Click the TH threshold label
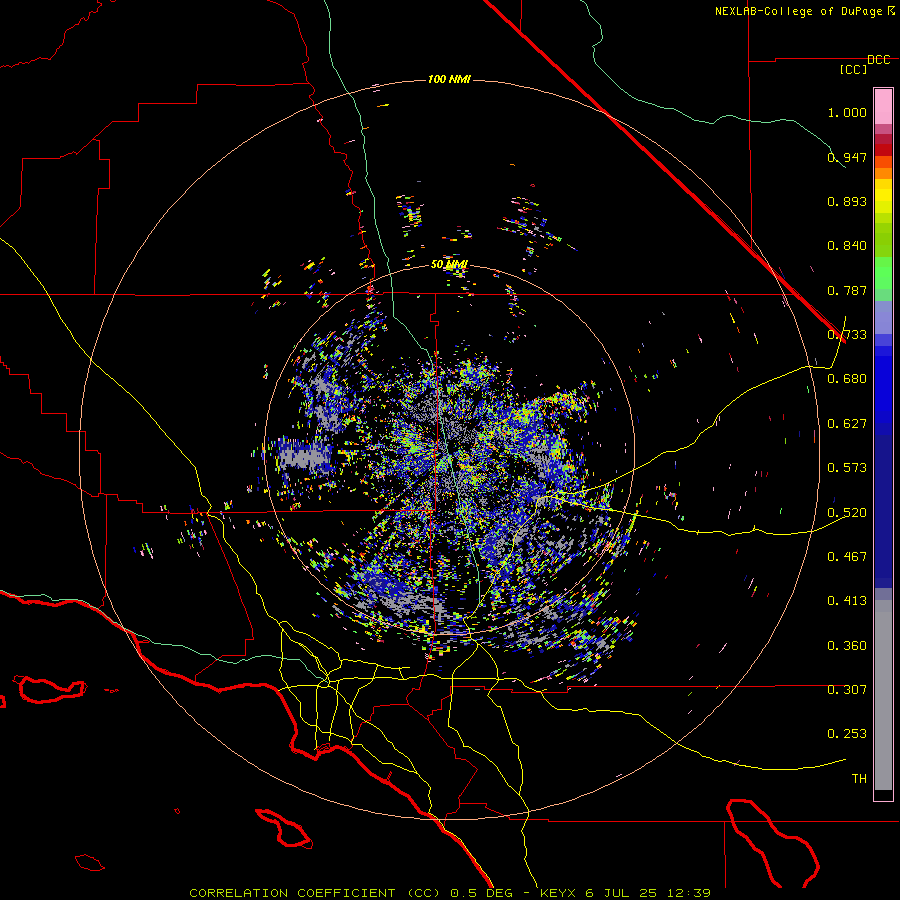This screenshot has height=900, width=900. tap(859, 779)
